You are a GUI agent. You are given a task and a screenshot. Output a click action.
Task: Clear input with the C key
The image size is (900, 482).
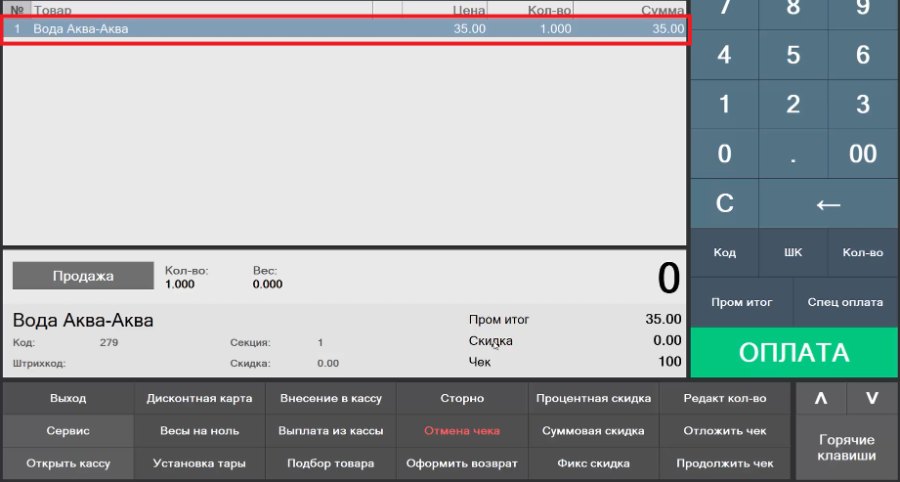click(x=724, y=203)
